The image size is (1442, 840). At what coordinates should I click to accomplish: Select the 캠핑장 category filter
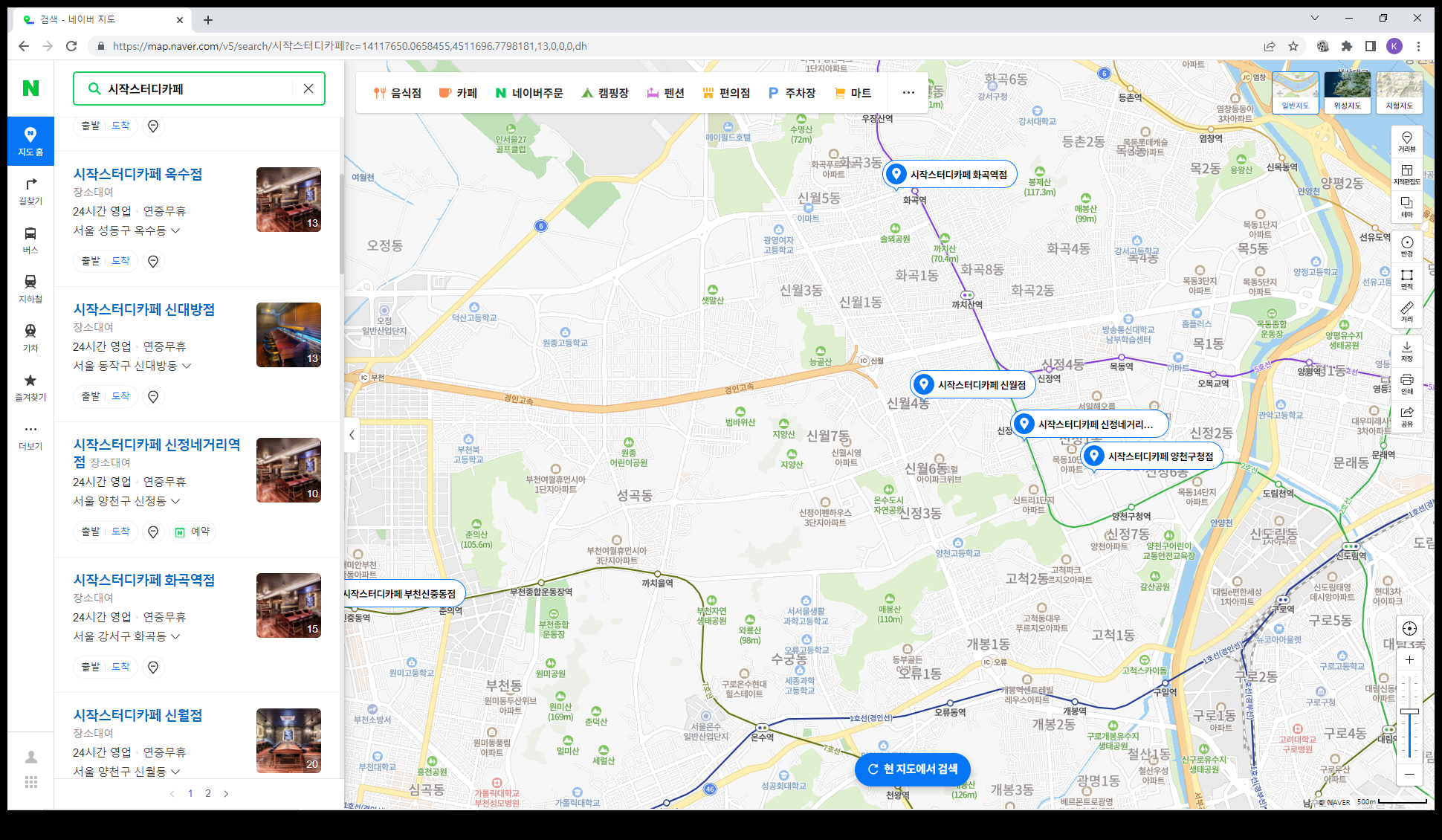pos(605,93)
